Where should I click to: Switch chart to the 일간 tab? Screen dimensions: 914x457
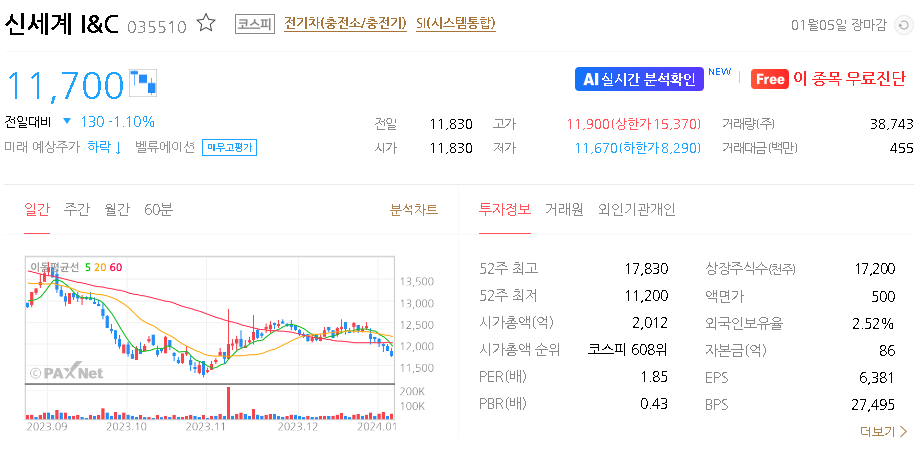(37, 209)
